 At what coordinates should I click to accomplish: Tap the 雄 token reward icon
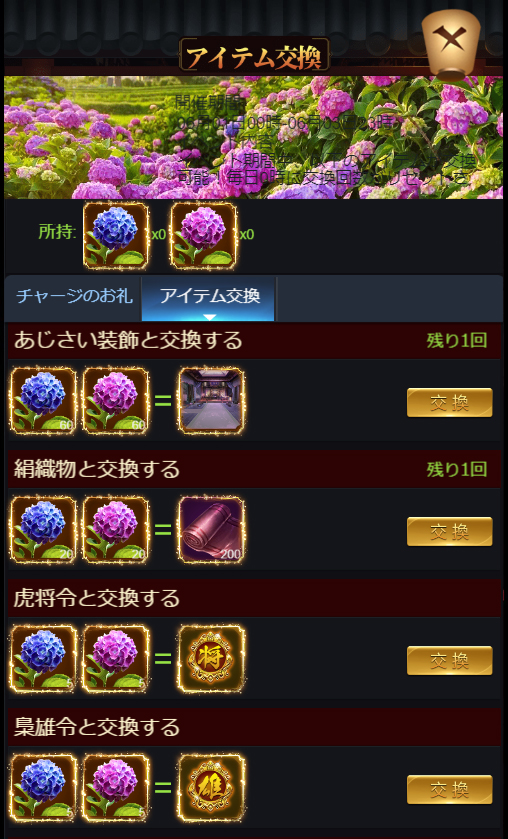pos(211,787)
